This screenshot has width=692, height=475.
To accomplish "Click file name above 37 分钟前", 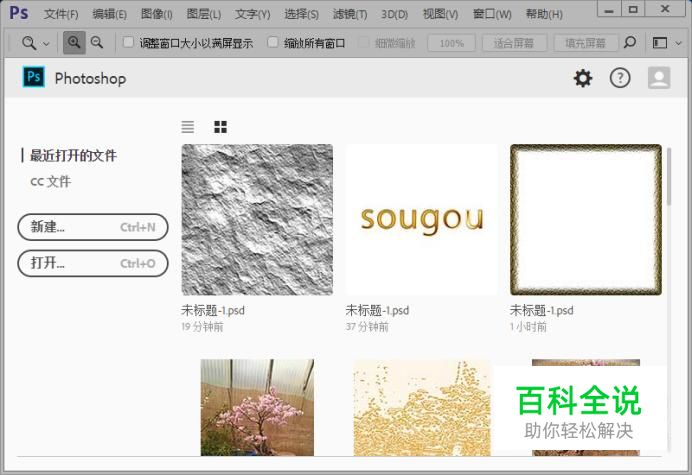I will point(377,311).
